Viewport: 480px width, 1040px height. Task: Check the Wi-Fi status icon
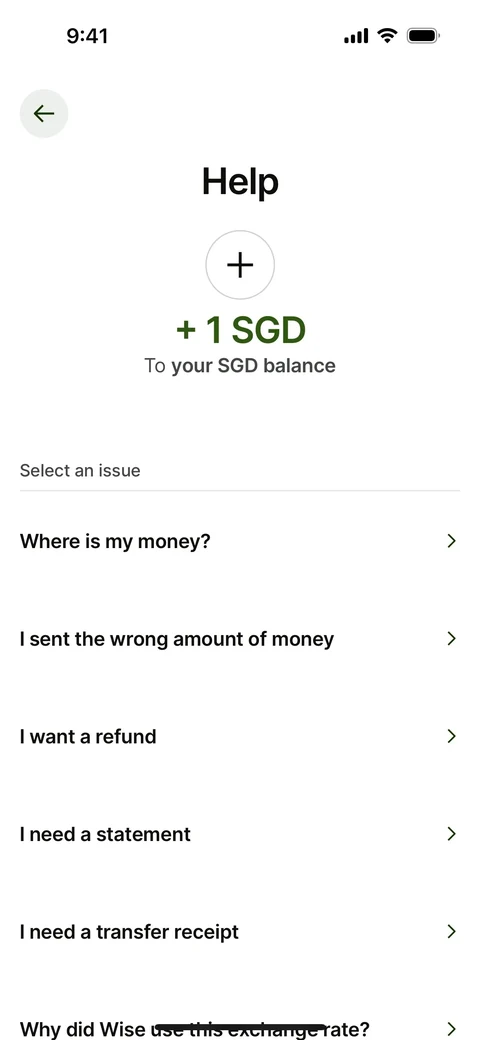pos(387,35)
